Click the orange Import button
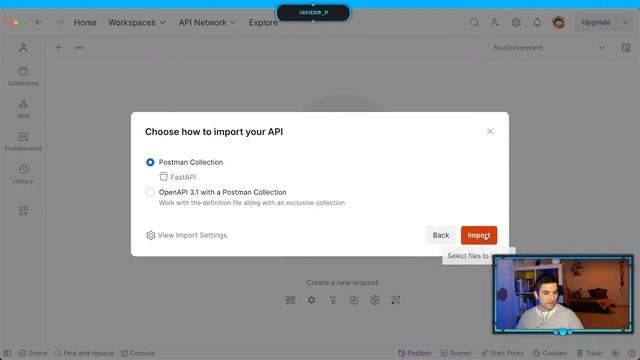This screenshot has height=360, width=640. tap(479, 235)
